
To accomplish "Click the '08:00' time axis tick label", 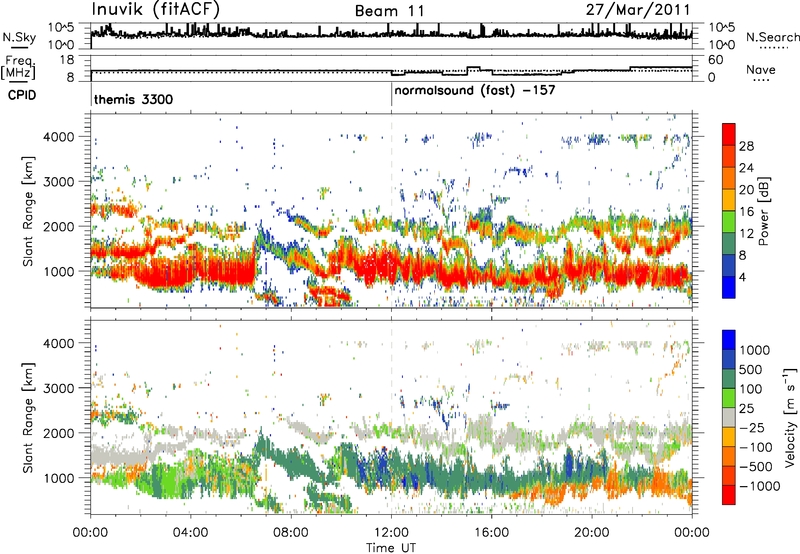I will [x=291, y=533].
